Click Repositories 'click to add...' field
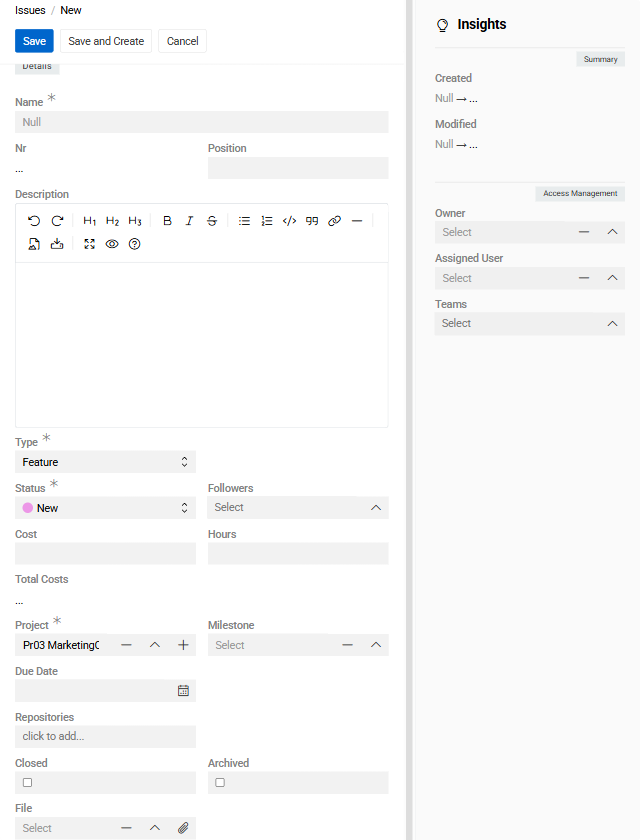 pyautogui.click(x=106, y=737)
